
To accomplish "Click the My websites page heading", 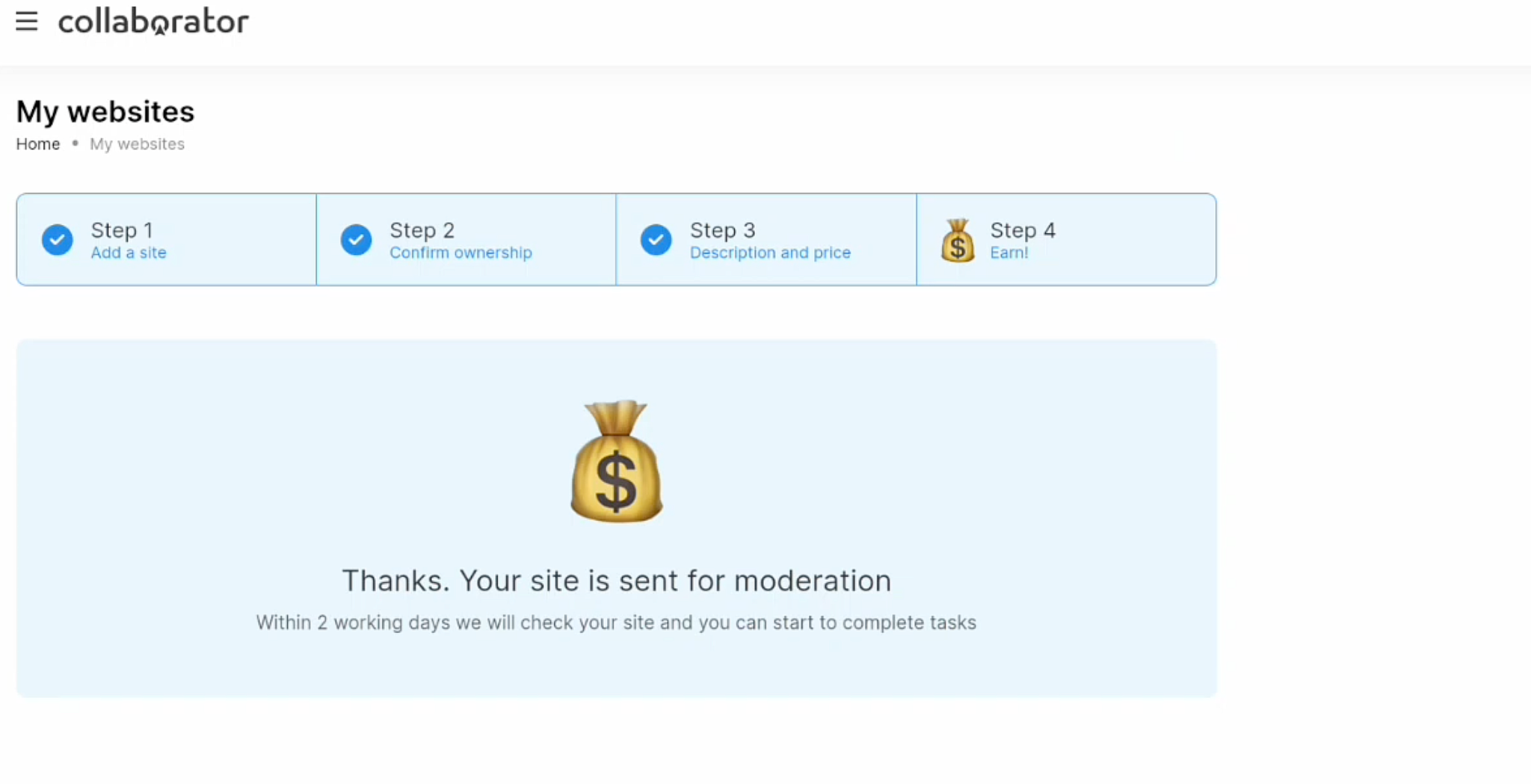I will [x=105, y=111].
